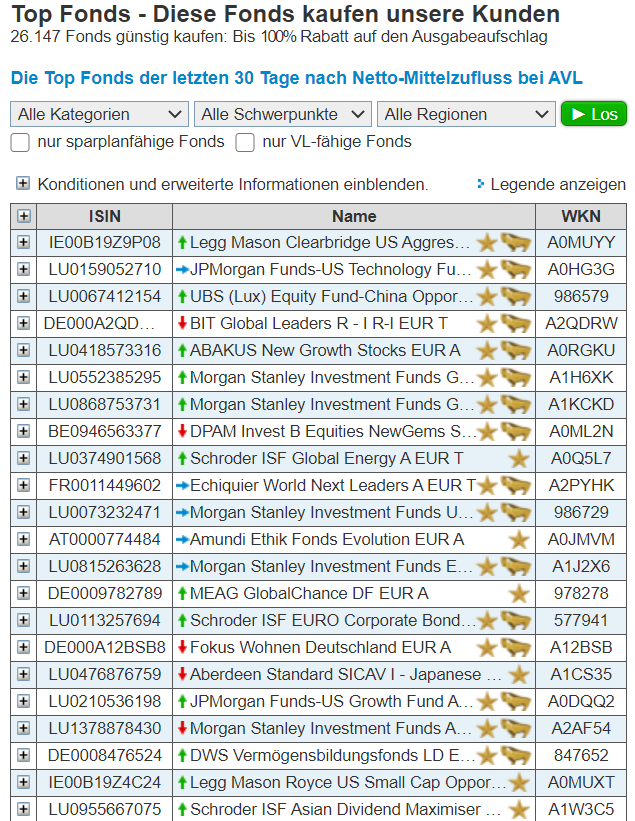
Task: Click bull icon for Schroder ISF EURO Corporate Bond
Action: click(516, 620)
